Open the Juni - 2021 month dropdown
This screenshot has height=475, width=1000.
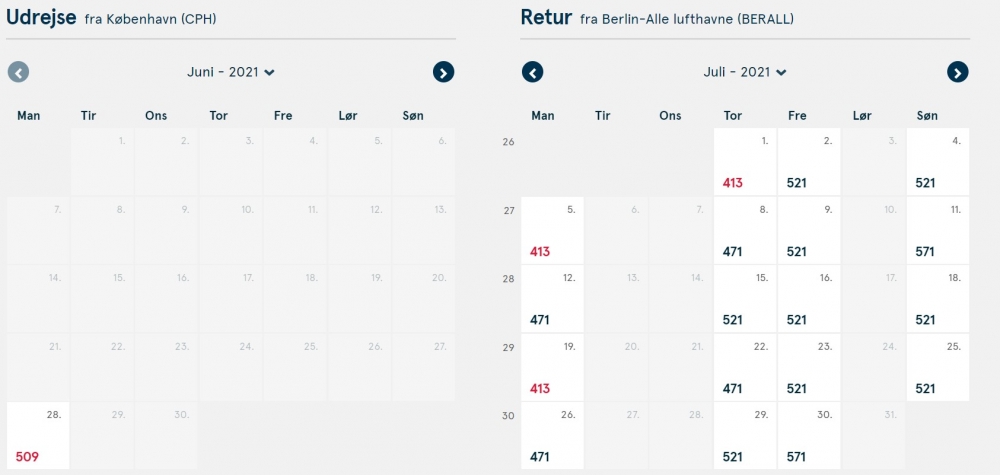pos(231,72)
